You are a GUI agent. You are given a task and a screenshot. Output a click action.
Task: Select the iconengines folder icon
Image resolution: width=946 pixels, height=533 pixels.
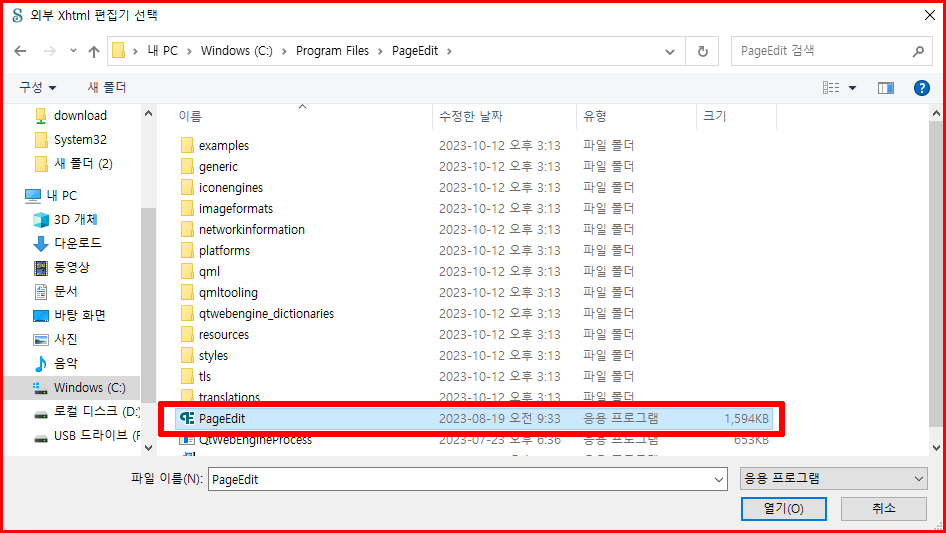pyautogui.click(x=187, y=188)
